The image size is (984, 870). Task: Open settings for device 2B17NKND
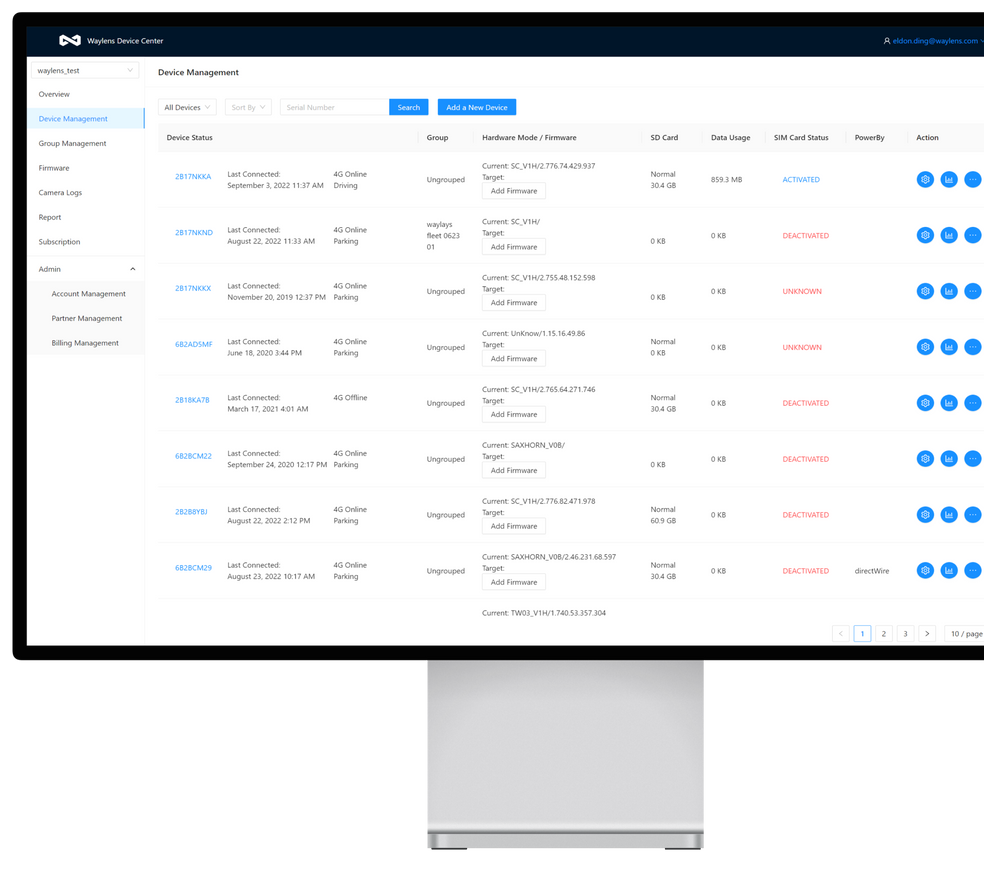click(x=925, y=235)
